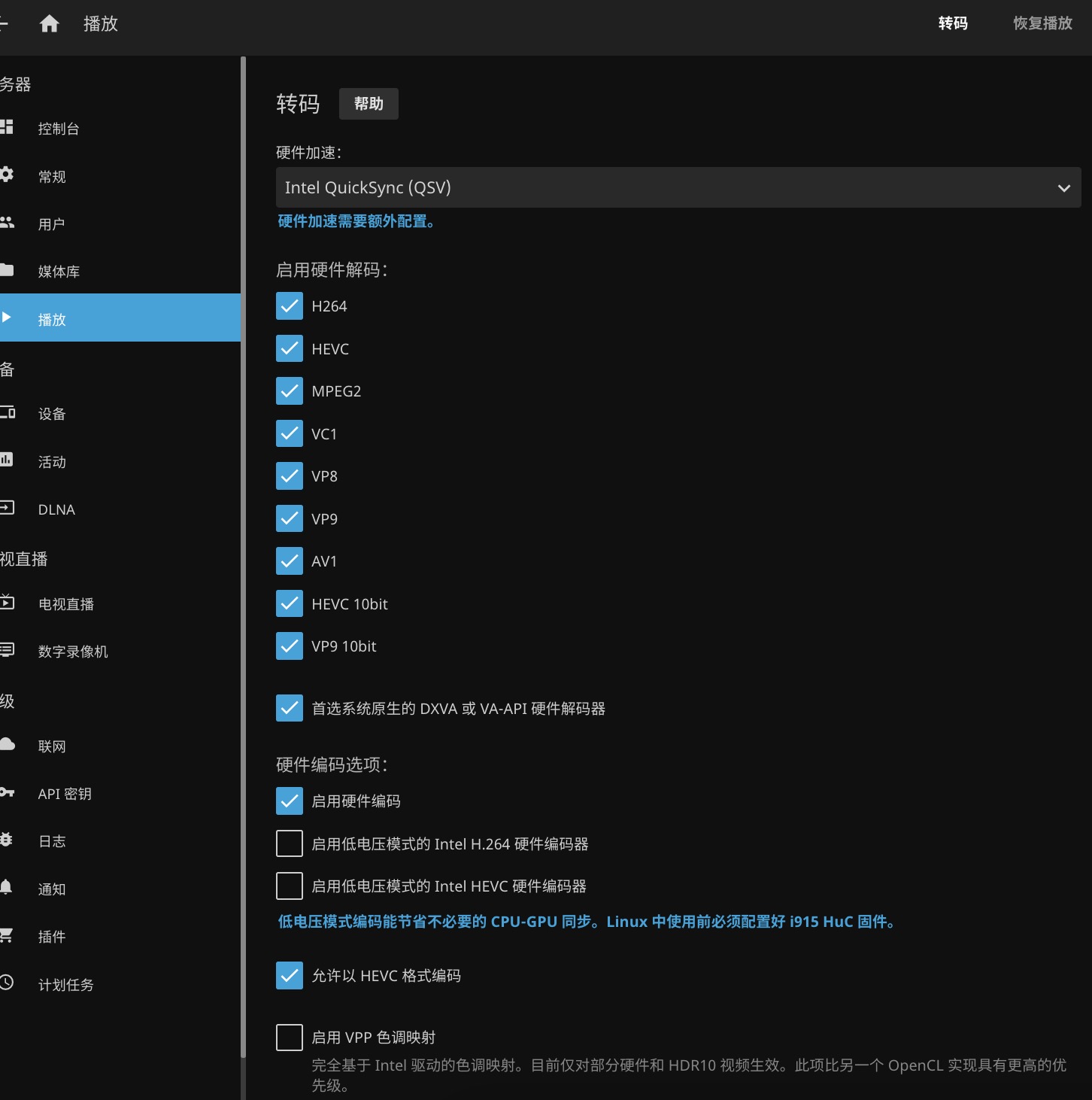Open 媒体库 in the sidebar
The width and height of the screenshot is (1092, 1100).
coord(120,272)
